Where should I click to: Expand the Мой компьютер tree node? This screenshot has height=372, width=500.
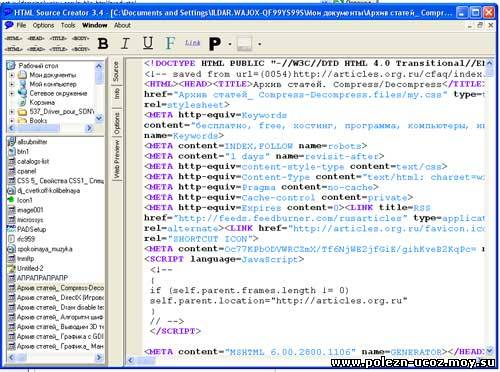(12, 84)
